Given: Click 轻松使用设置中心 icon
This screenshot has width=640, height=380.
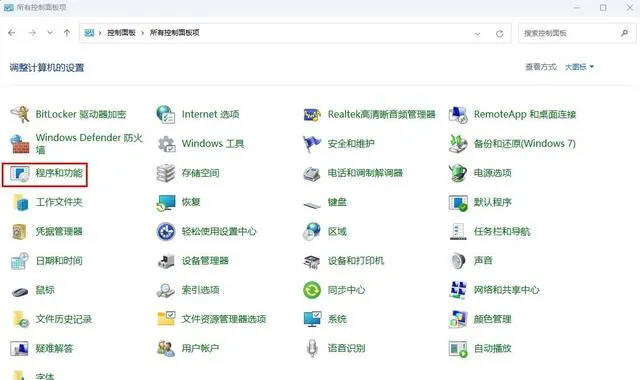Looking at the screenshot, I should point(166,231).
